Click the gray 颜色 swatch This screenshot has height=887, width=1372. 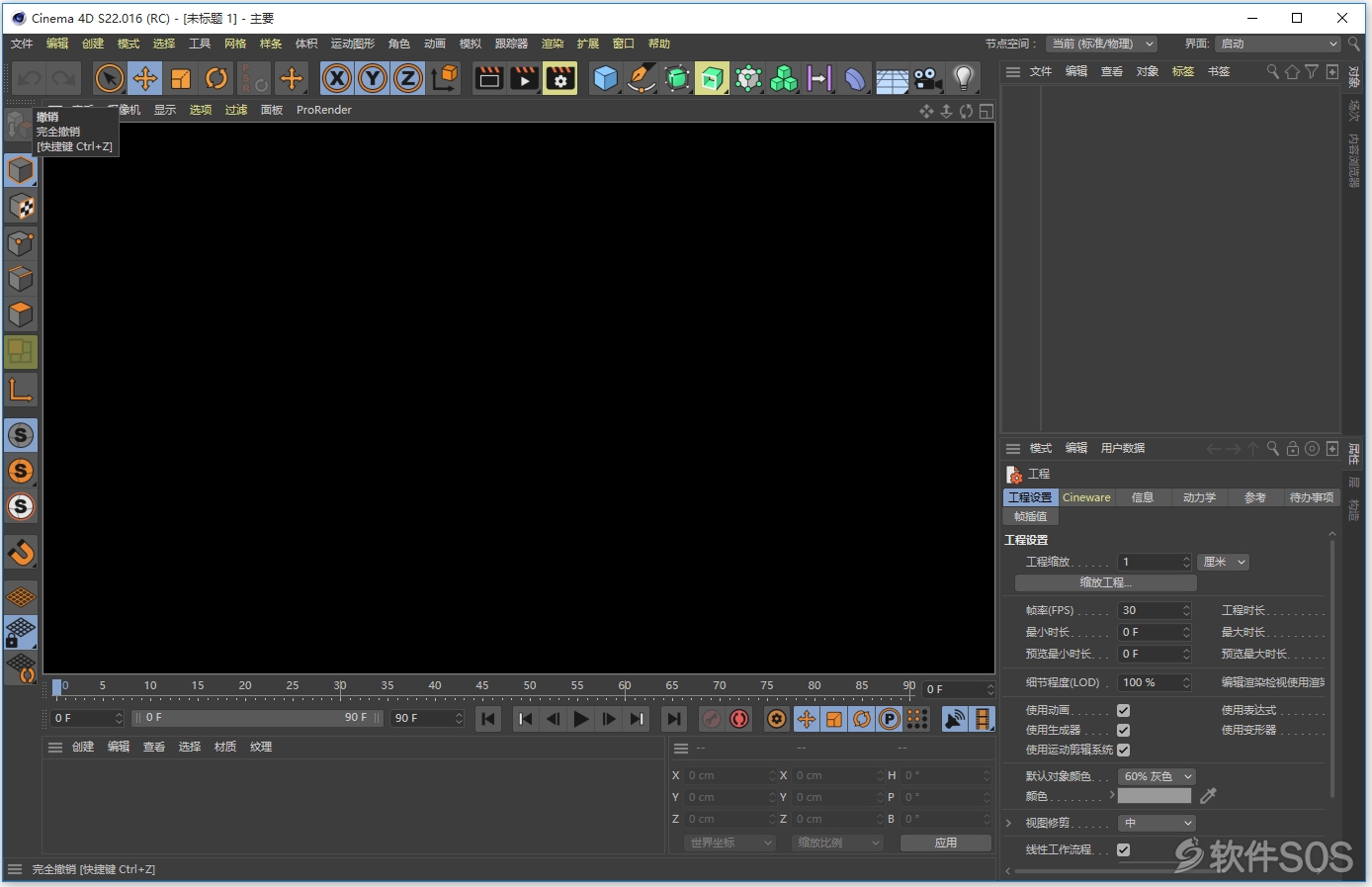coord(1155,795)
